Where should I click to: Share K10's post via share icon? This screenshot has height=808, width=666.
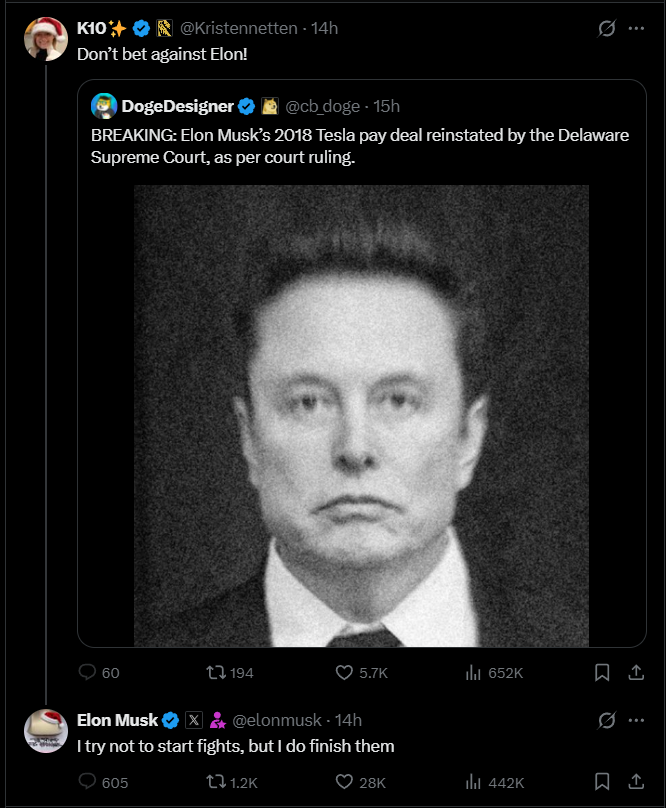click(636, 673)
